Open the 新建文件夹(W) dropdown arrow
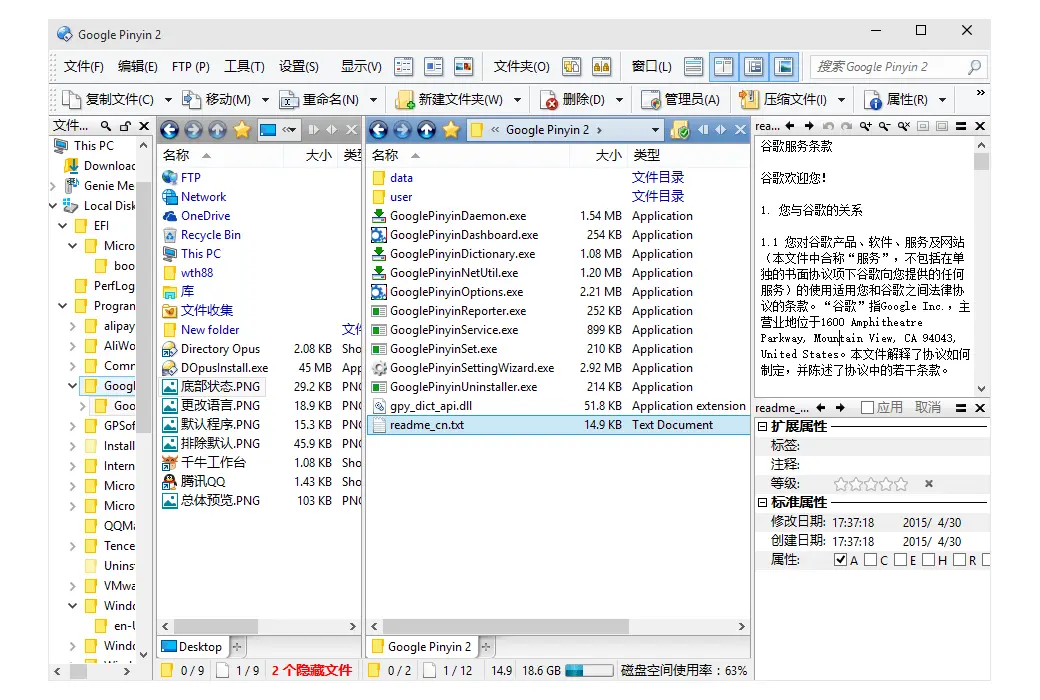This screenshot has height=700, width=1040. click(x=517, y=100)
